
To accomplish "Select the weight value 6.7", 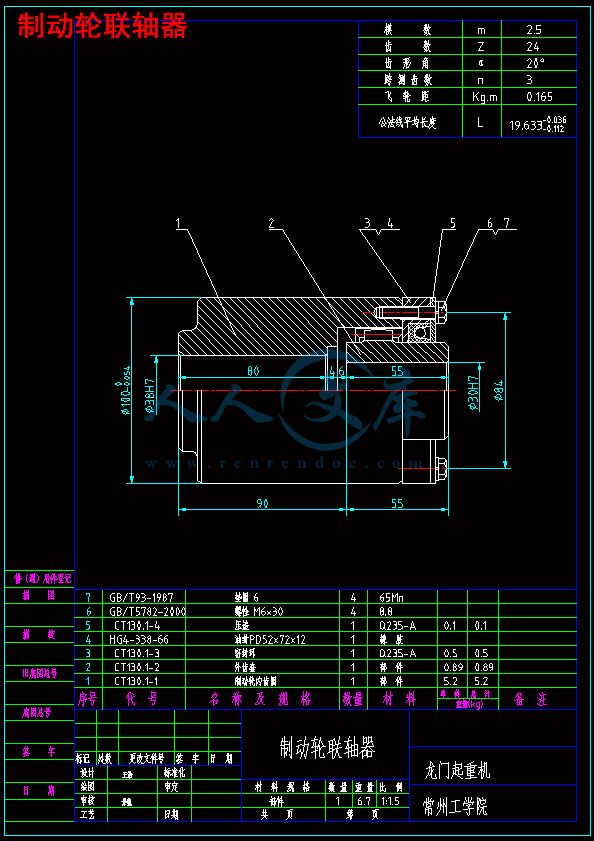I will (x=364, y=801).
